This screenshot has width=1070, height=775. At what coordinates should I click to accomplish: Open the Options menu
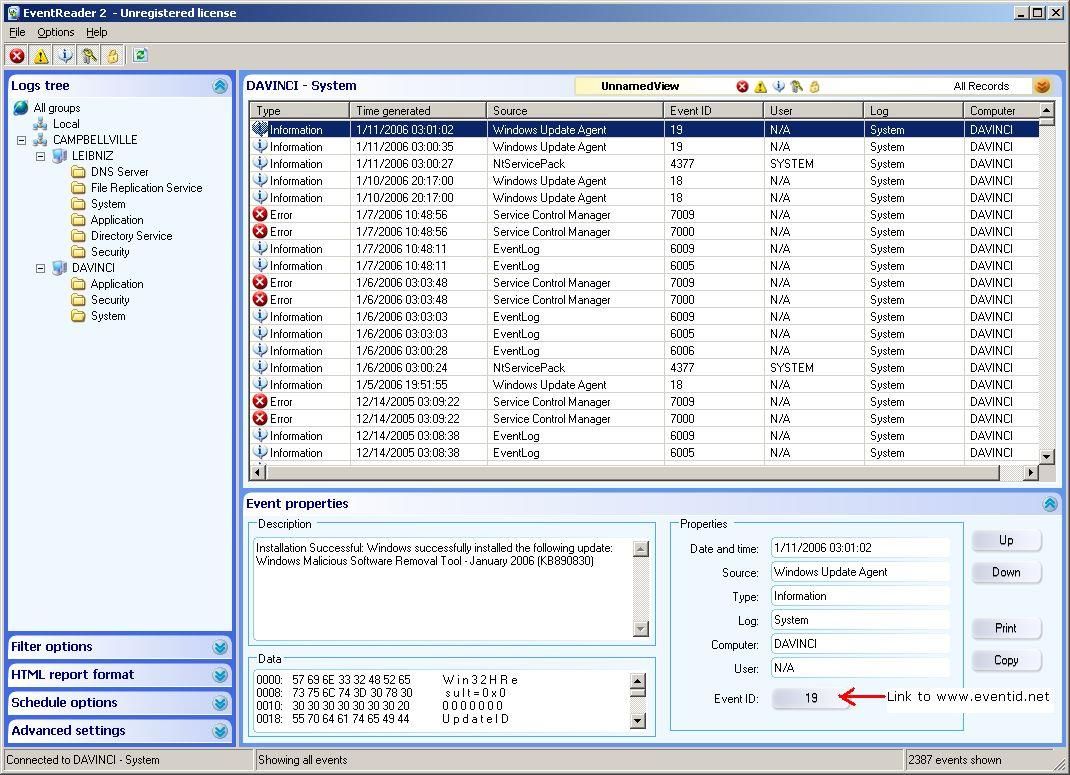coord(55,32)
